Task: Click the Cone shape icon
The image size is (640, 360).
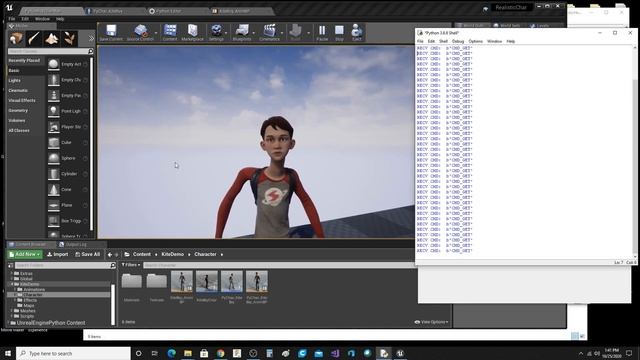Action: 53,189
